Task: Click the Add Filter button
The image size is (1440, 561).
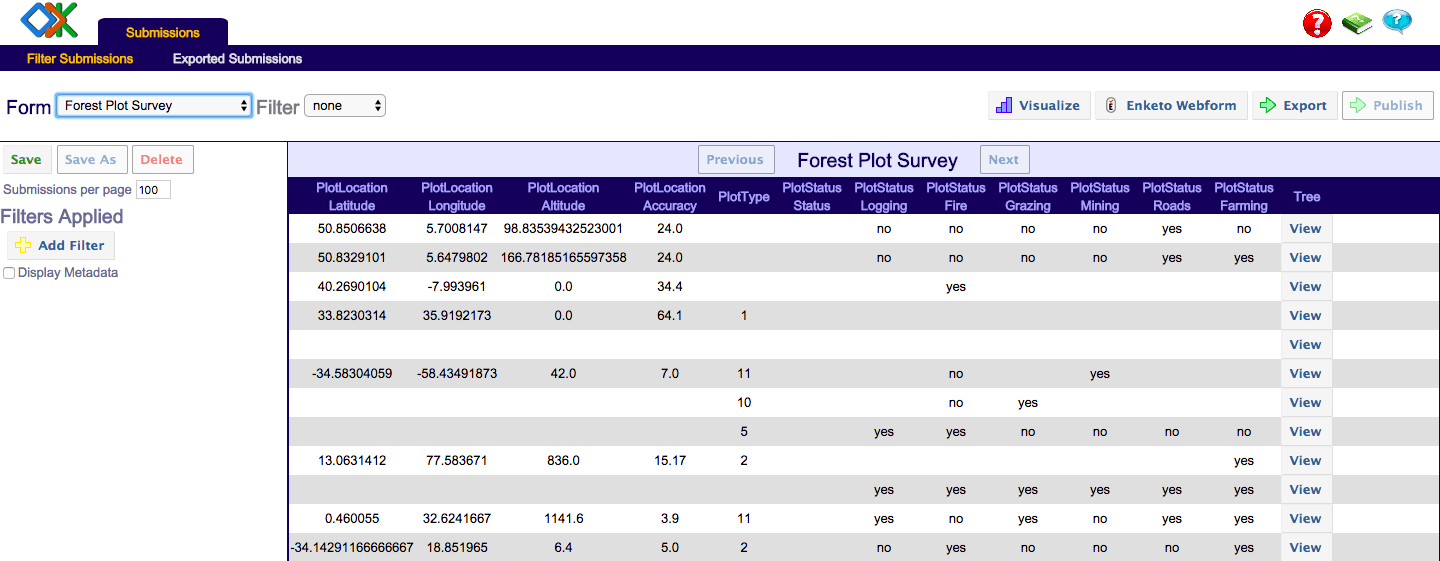Action: (x=61, y=245)
